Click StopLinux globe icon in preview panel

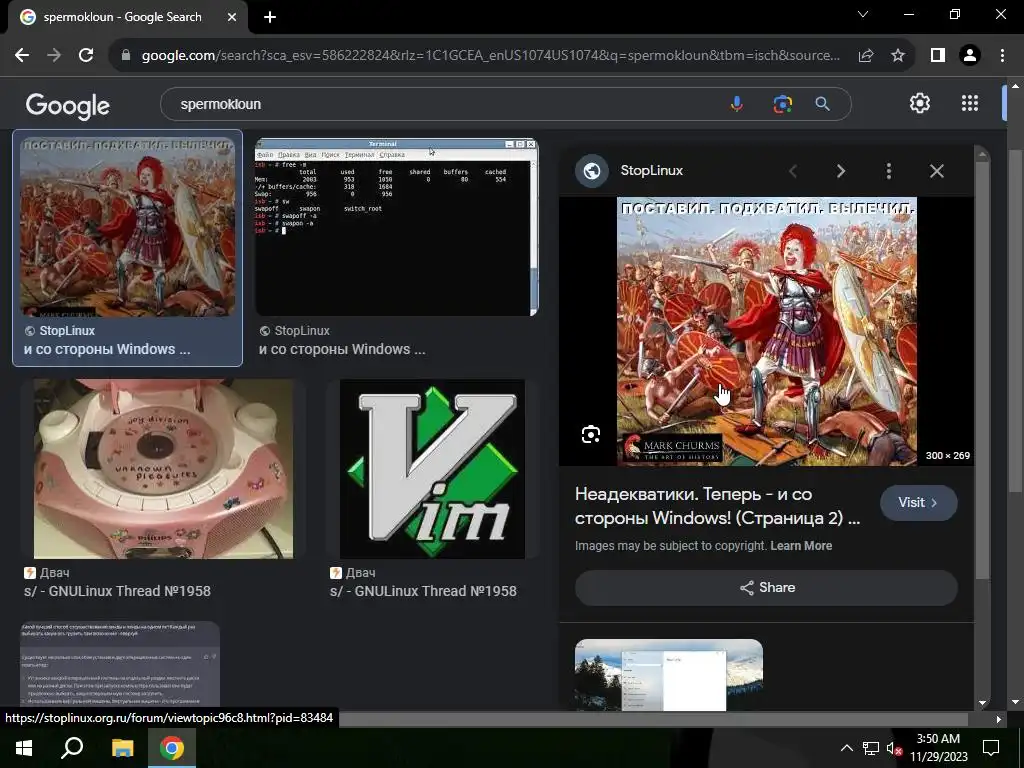point(592,171)
